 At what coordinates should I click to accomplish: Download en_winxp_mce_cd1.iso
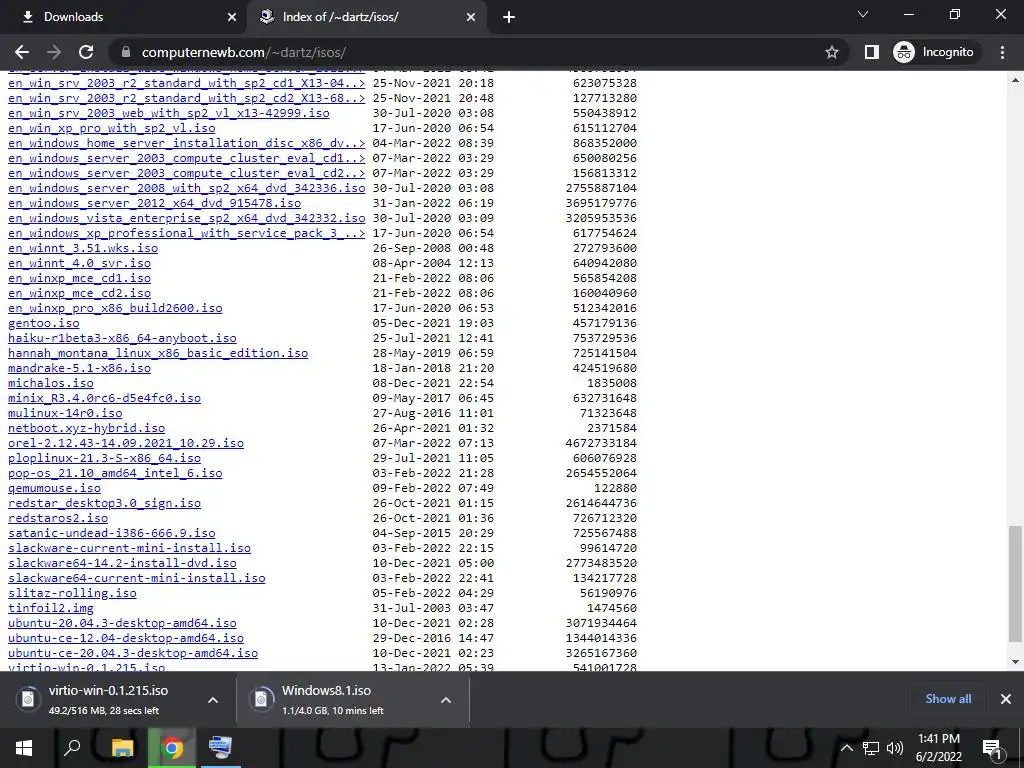point(79,278)
